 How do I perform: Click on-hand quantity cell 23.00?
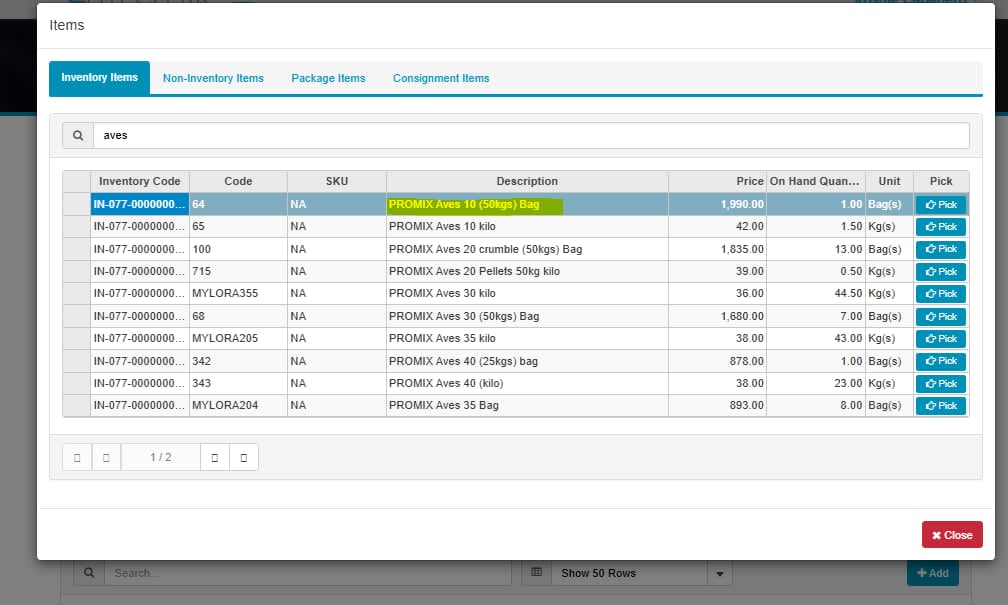(815, 383)
